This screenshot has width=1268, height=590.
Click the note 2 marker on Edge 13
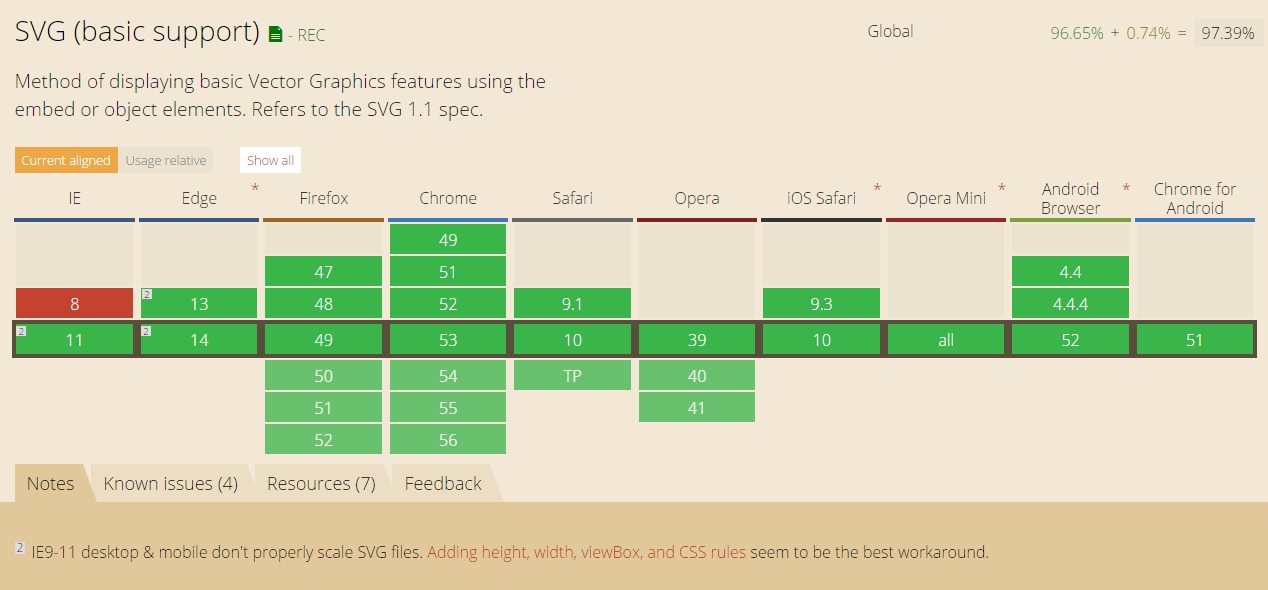[x=146, y=295]
